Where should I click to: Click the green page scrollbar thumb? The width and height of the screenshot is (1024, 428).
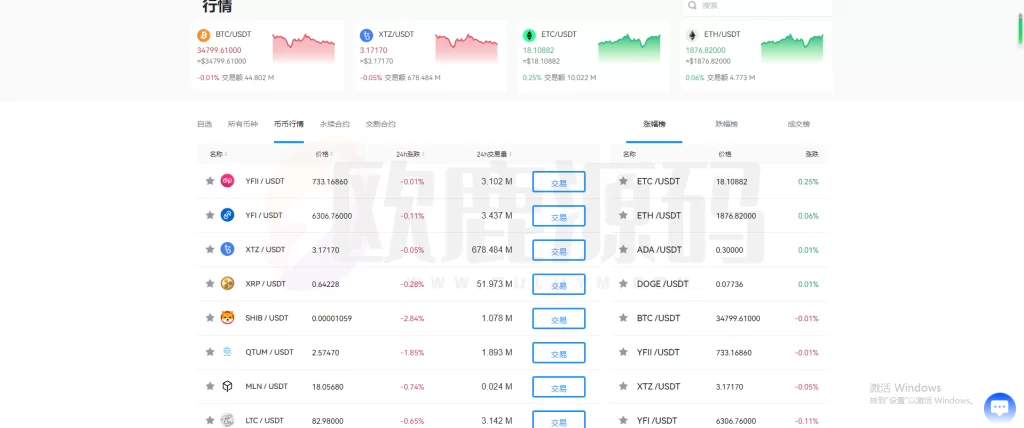[x=1021, y=30]
